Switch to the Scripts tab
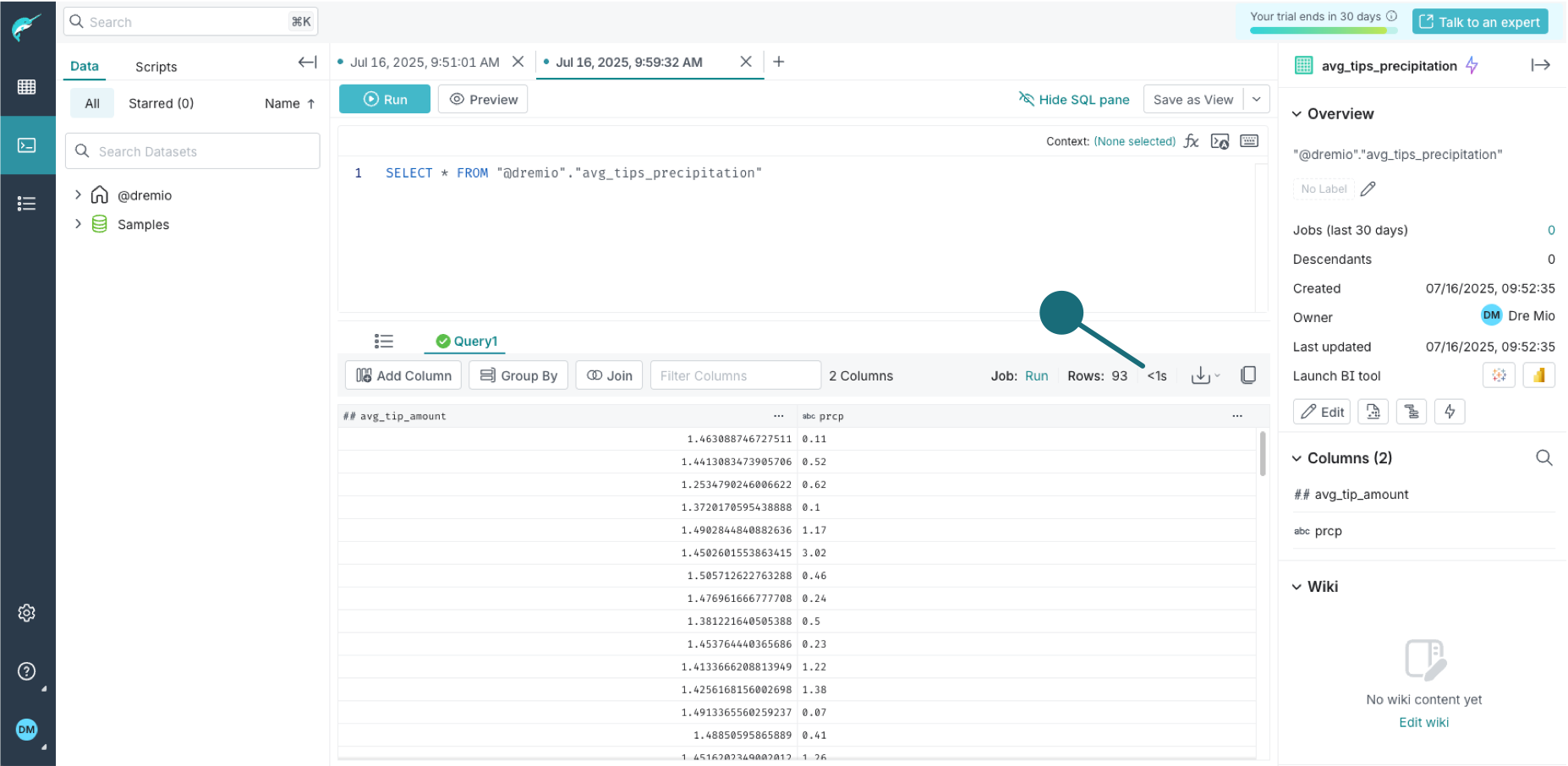 click(156, 66)
